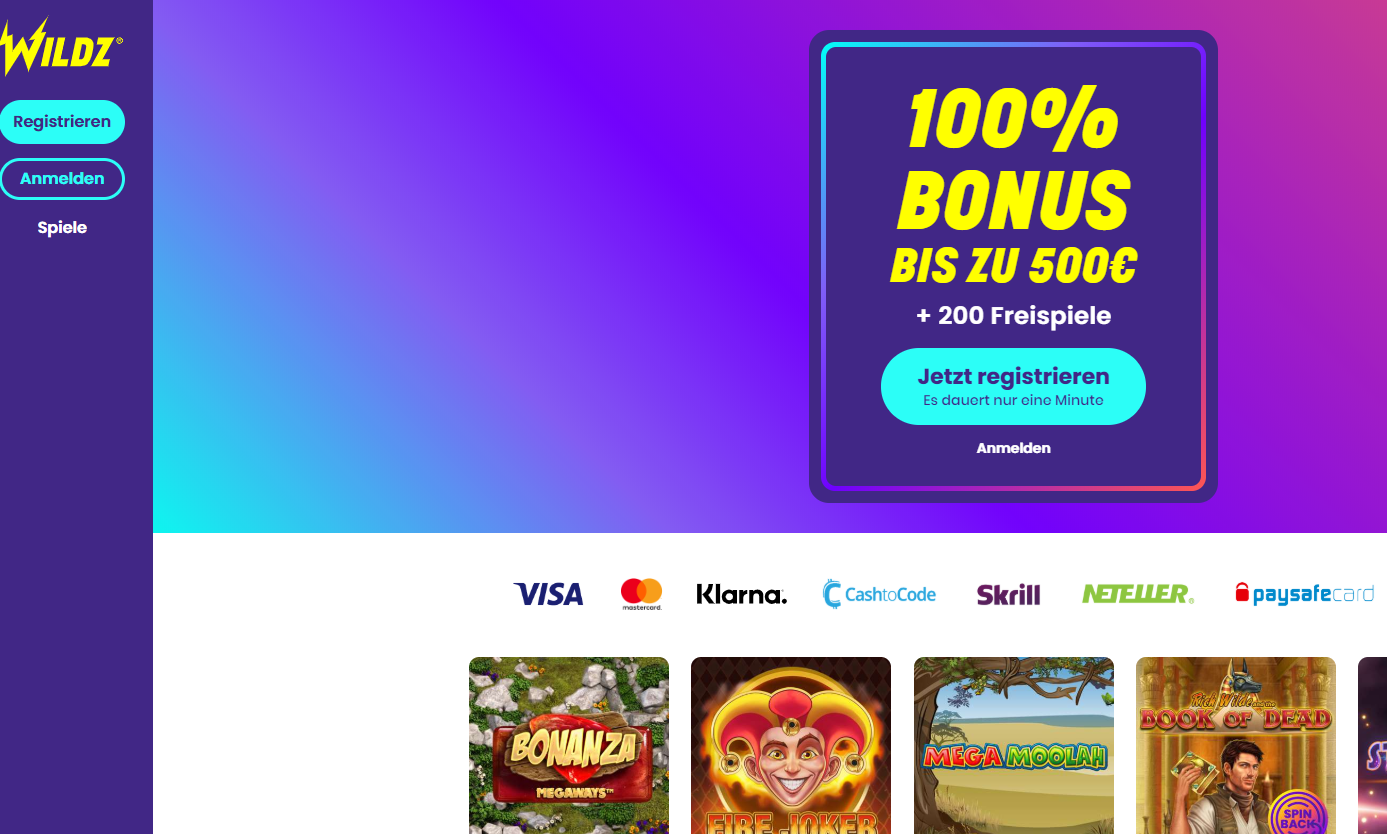Click the Spin Back badge on Book of Dead
The image size is (1387, 834).
(x=1297, y=811)
